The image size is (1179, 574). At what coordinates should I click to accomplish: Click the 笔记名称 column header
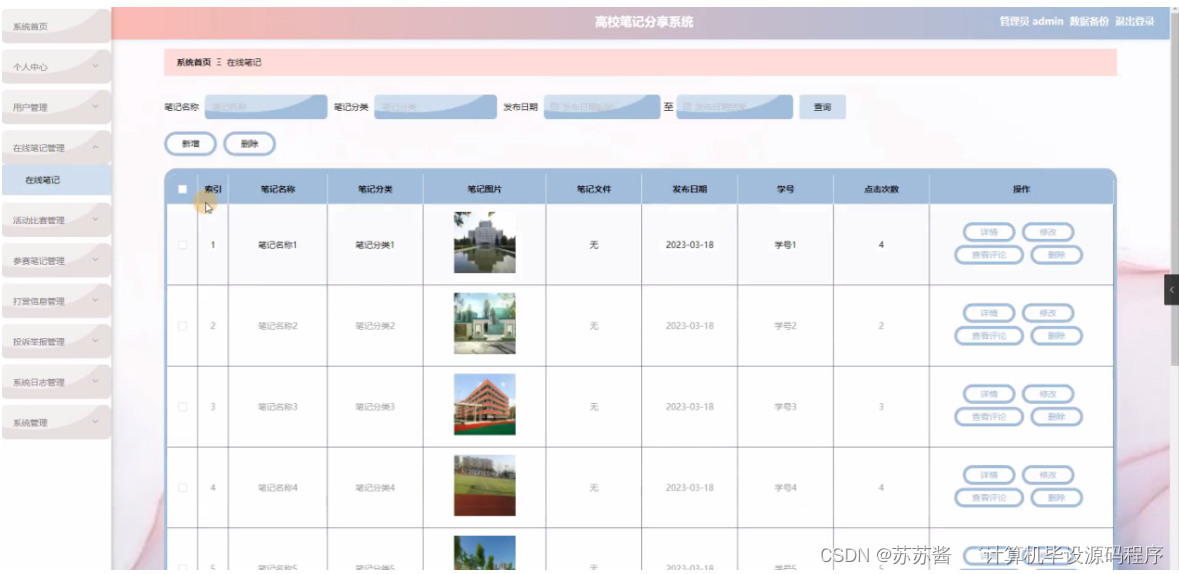277,189
